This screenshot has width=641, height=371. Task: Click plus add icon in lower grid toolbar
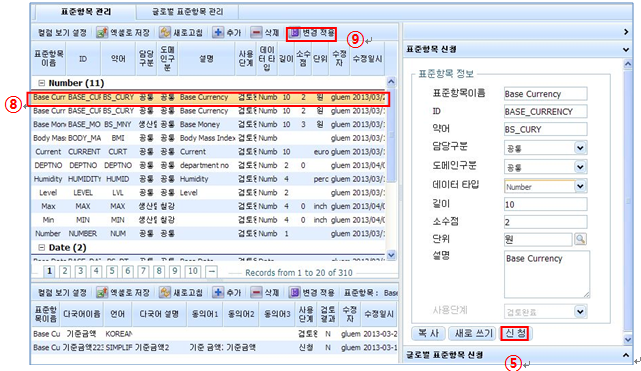coord(218,293)
